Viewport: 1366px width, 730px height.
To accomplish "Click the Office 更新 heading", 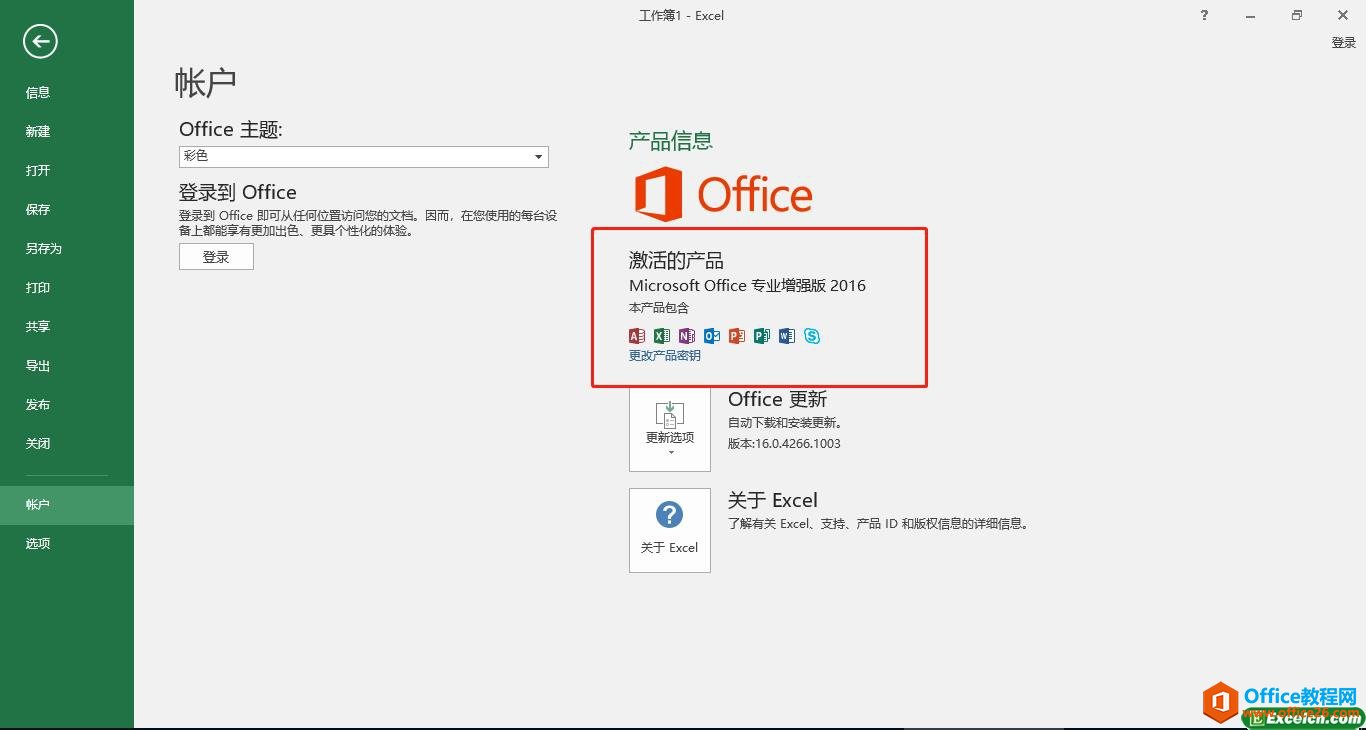I will (778, 400).
